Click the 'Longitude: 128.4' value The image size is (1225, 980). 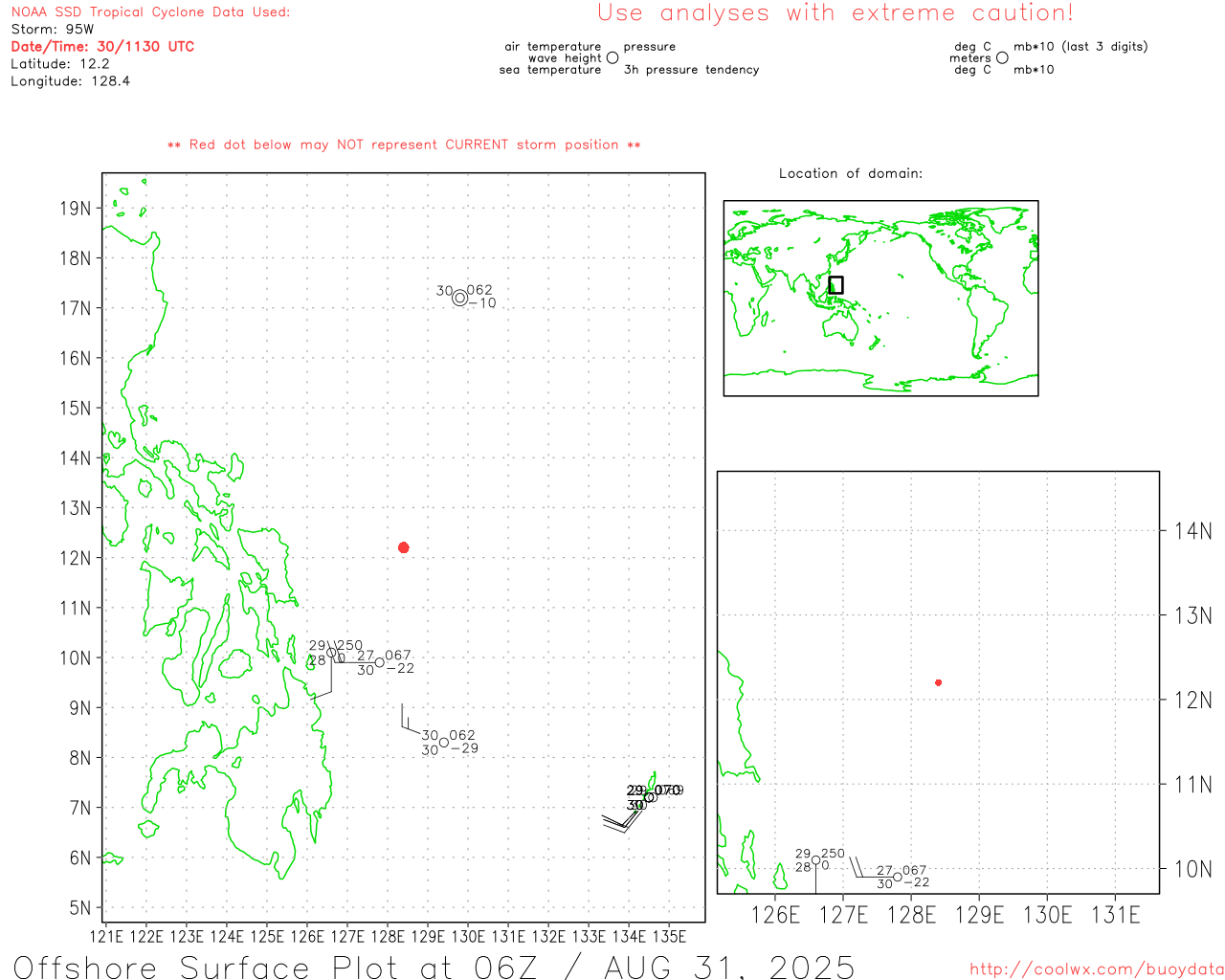(x=70, y=81)
